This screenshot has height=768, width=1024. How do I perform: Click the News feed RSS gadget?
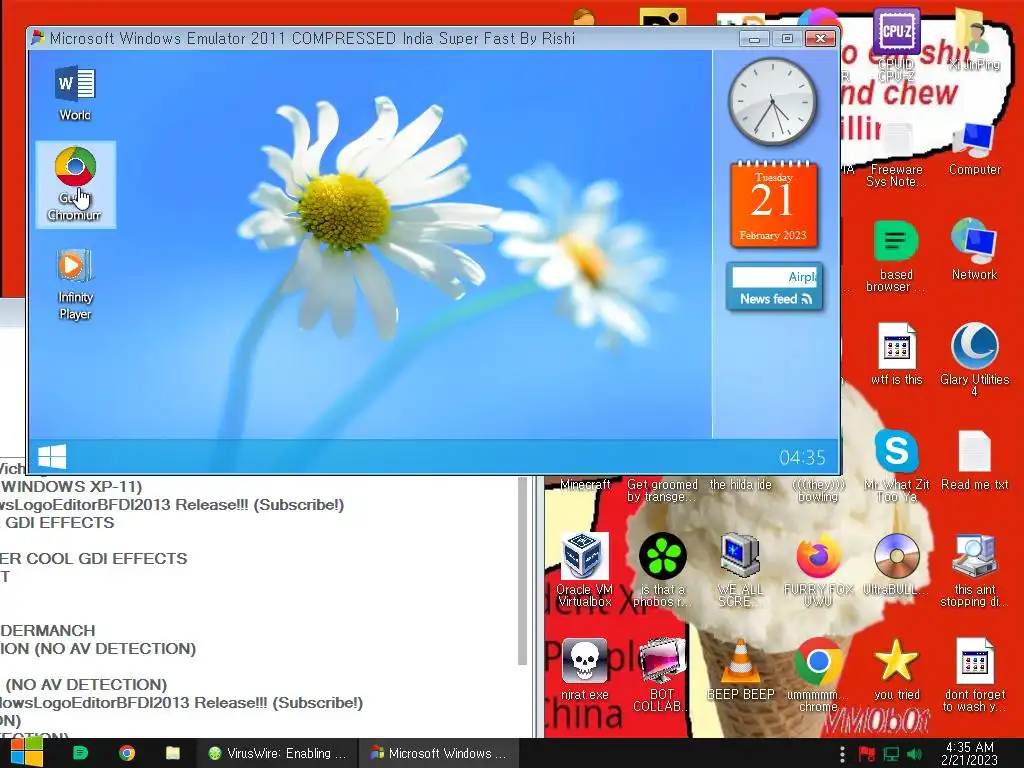point(775,287)
